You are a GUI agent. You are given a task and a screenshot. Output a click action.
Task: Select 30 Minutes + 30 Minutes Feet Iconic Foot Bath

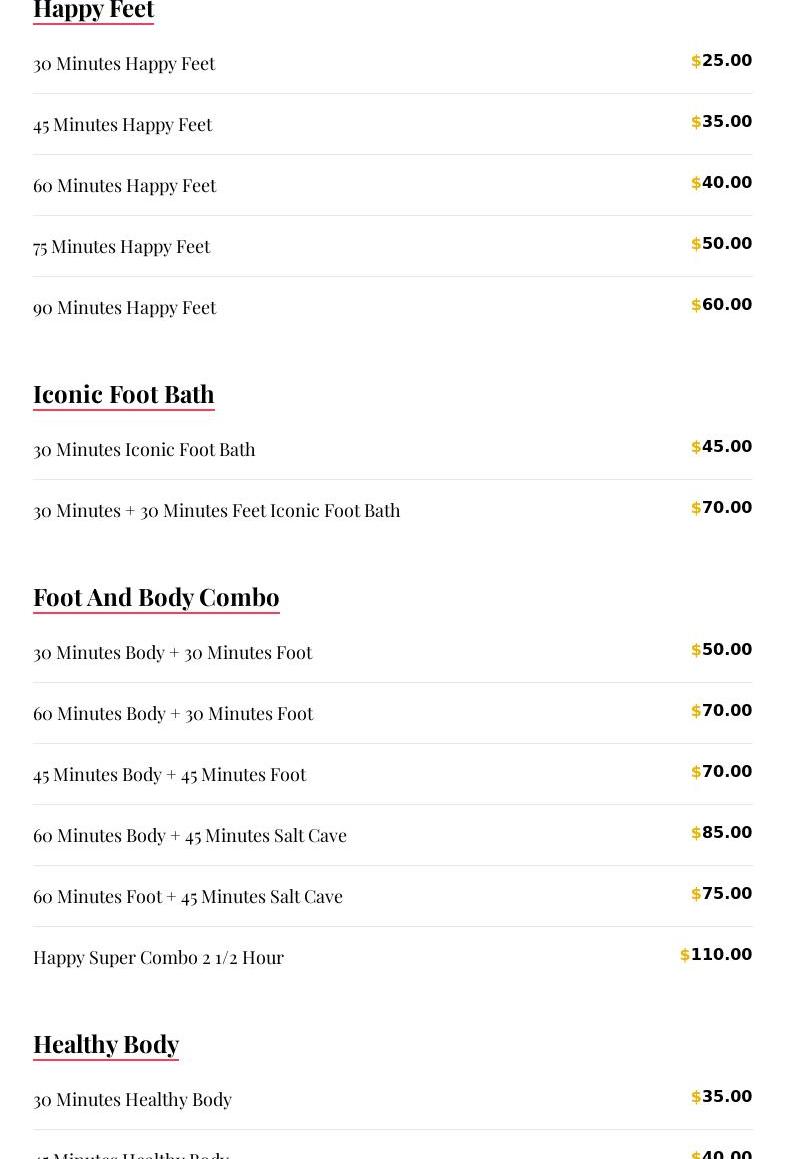pos(216,510)
